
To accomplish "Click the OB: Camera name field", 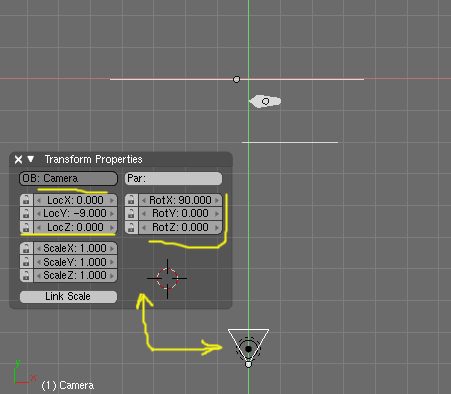I will (68, 178).
